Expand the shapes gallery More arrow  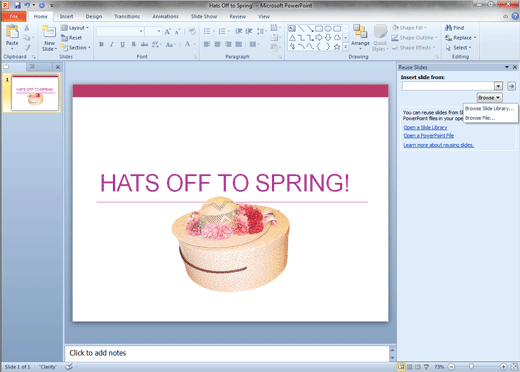tap(346, 47)
